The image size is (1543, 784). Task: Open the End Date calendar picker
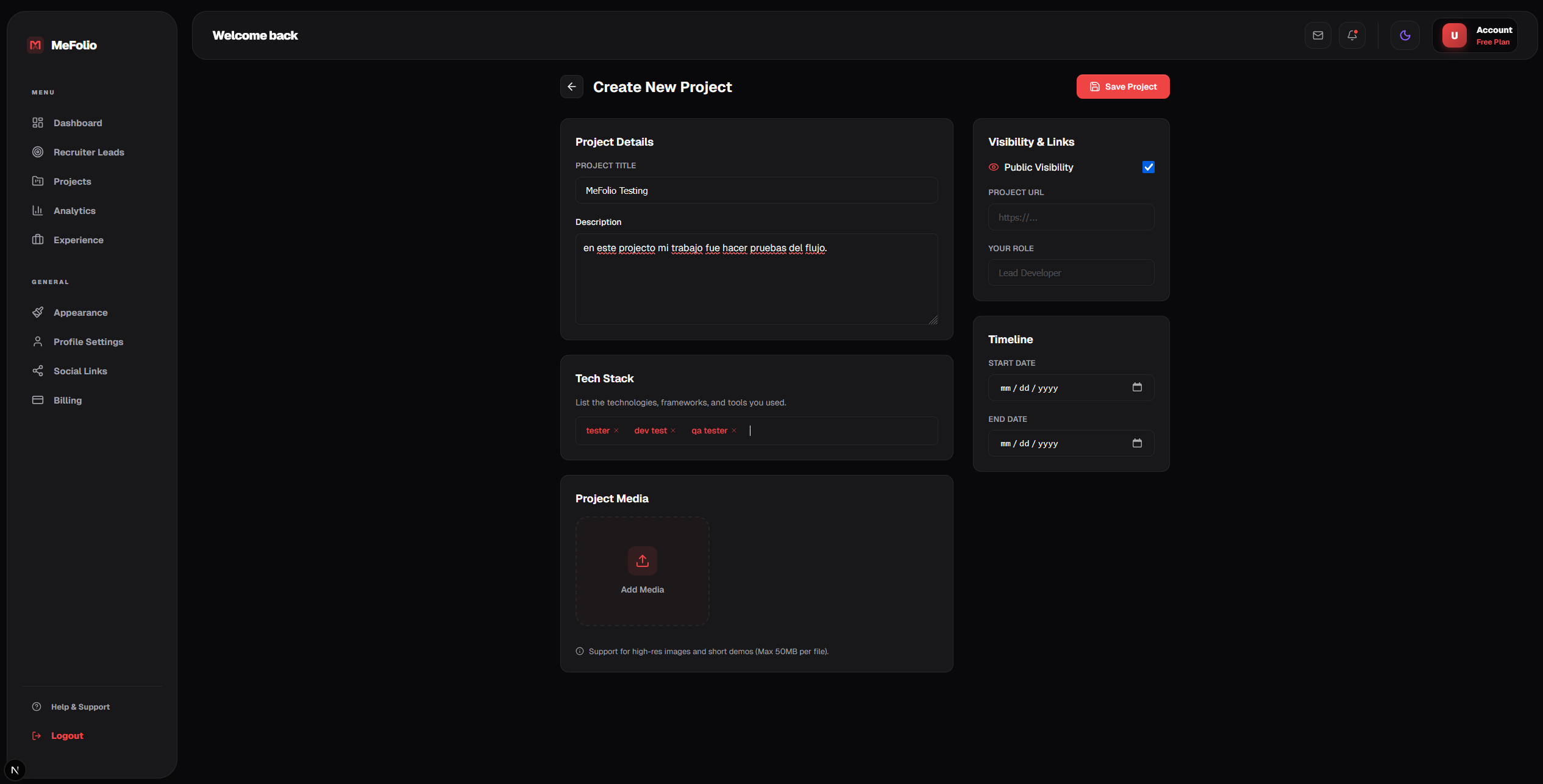(x=1137, y=443)
